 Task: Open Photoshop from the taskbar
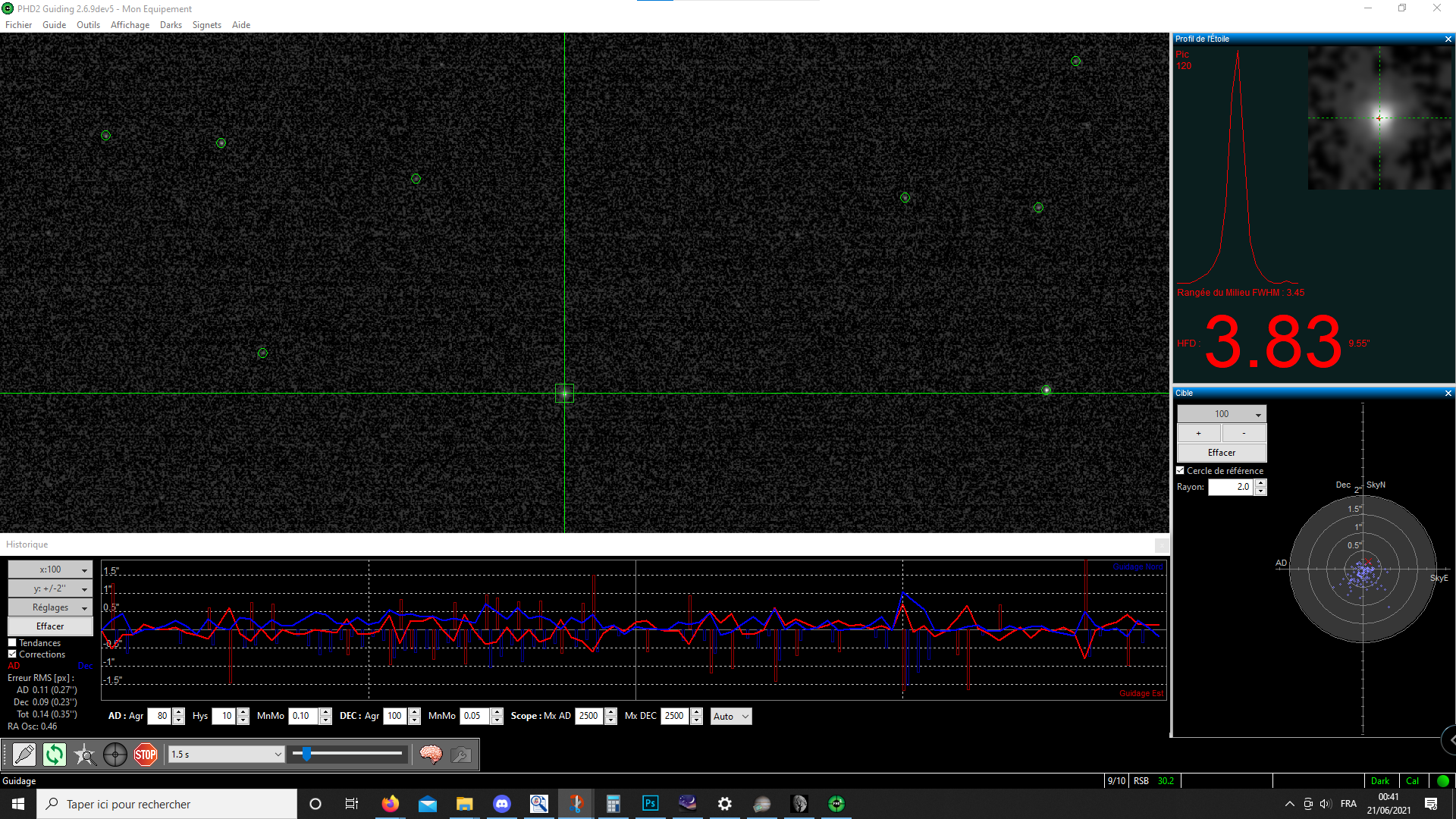point(651,804)
